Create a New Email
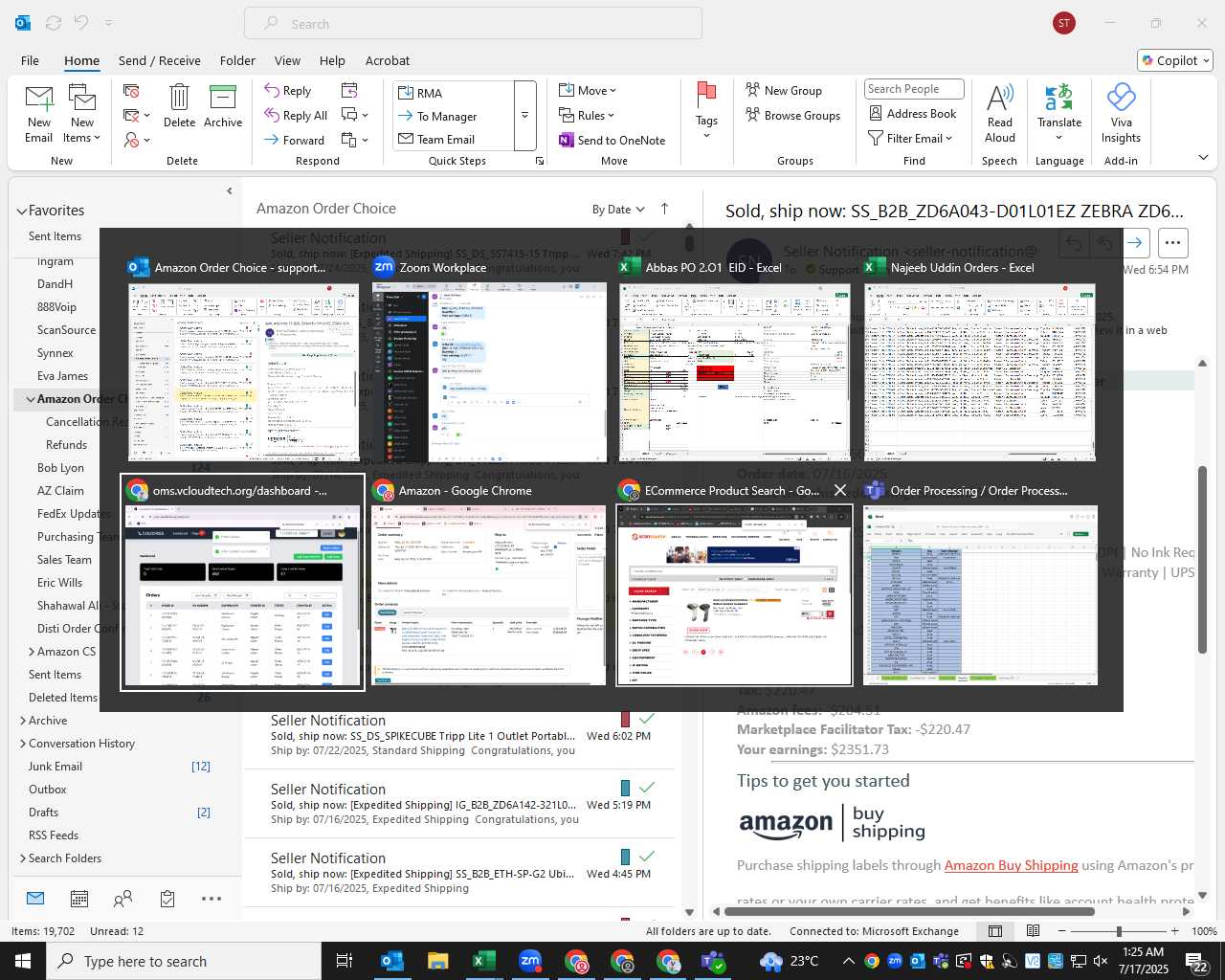1225x980 pixels. click(39, 113)
